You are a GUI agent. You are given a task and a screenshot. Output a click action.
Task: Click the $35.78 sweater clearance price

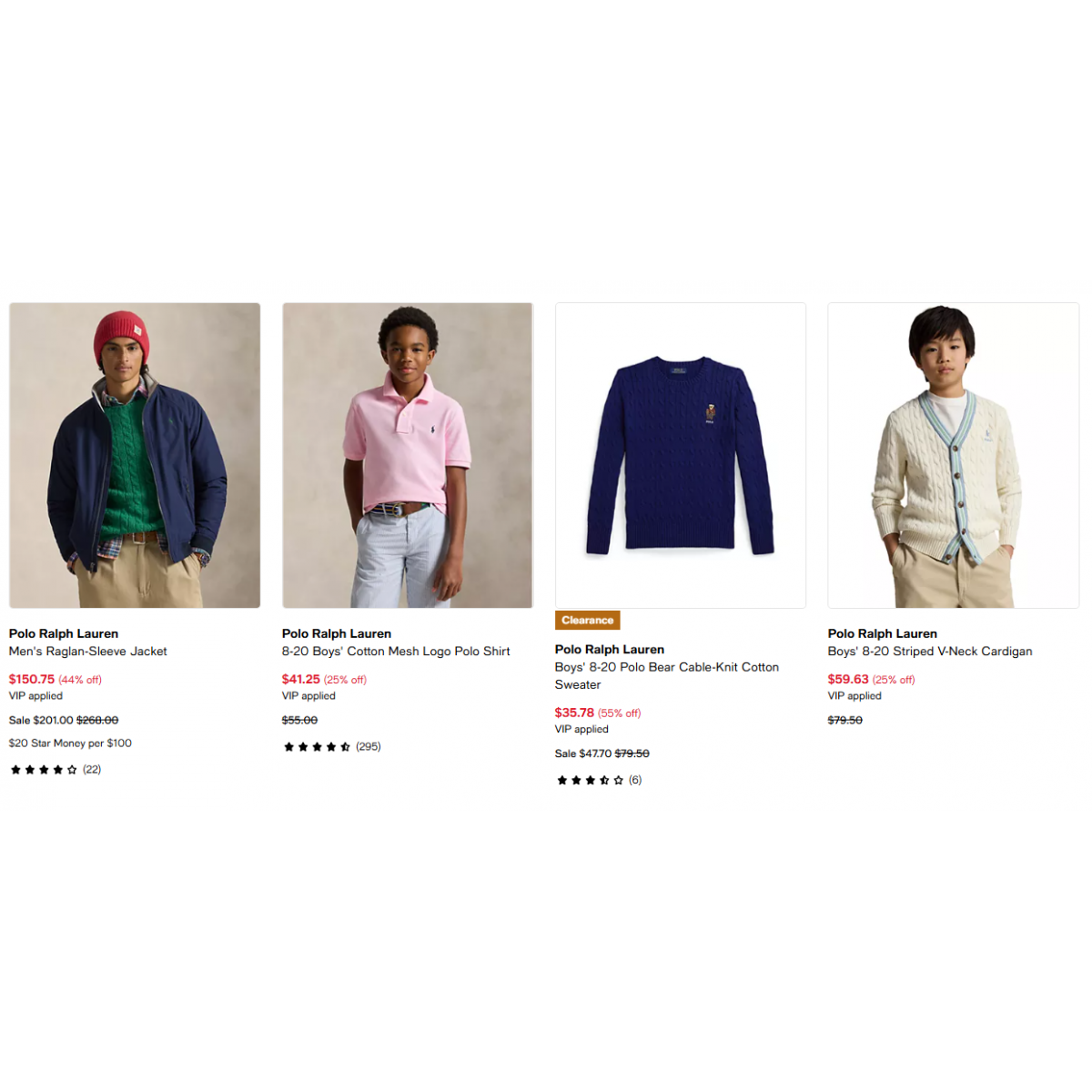pyautogui.click(x=574, y=713)
